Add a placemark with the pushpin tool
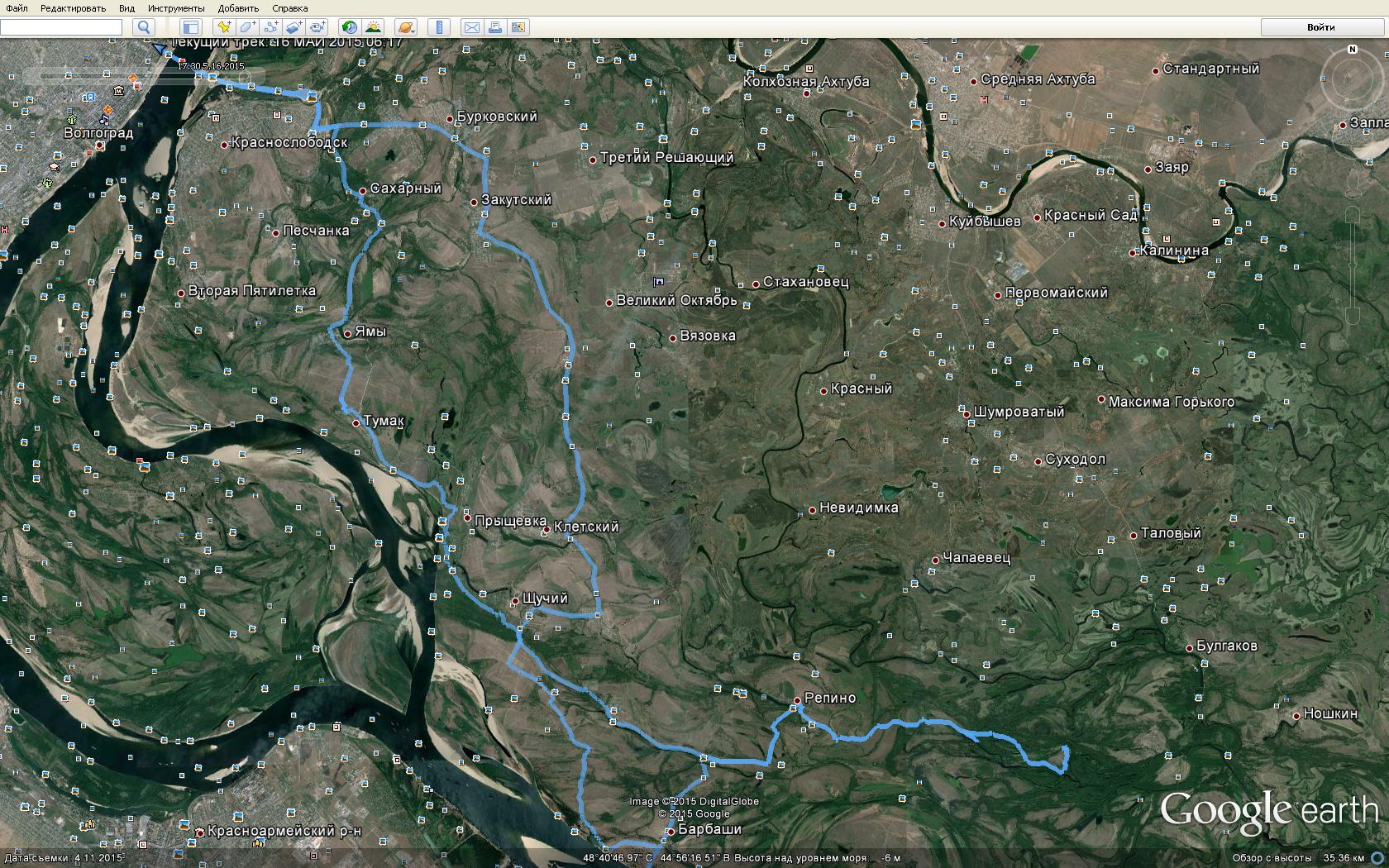1389x868 pixels. 224,27
